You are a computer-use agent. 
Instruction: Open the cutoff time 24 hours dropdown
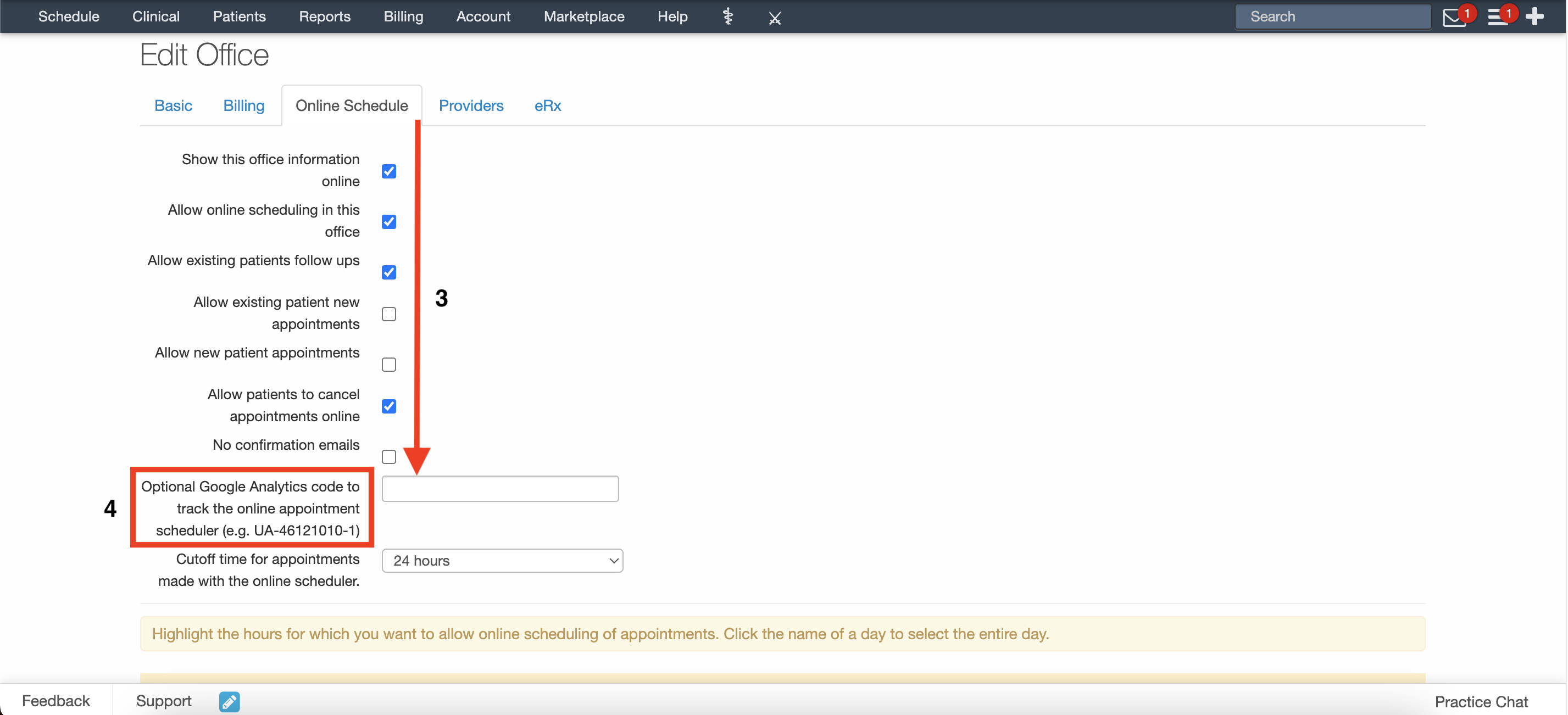pos(502,561)
